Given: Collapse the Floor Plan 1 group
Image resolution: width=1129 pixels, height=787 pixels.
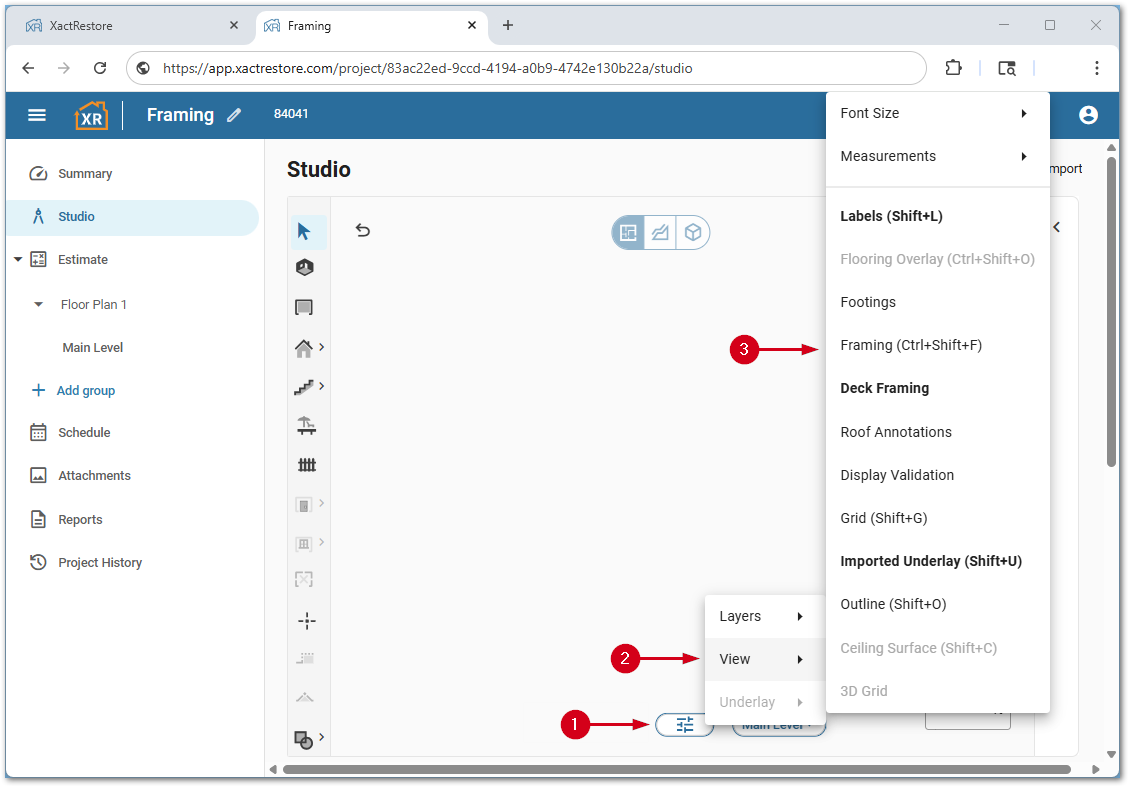Looking at the screenshot, I should tap(39, 305).
